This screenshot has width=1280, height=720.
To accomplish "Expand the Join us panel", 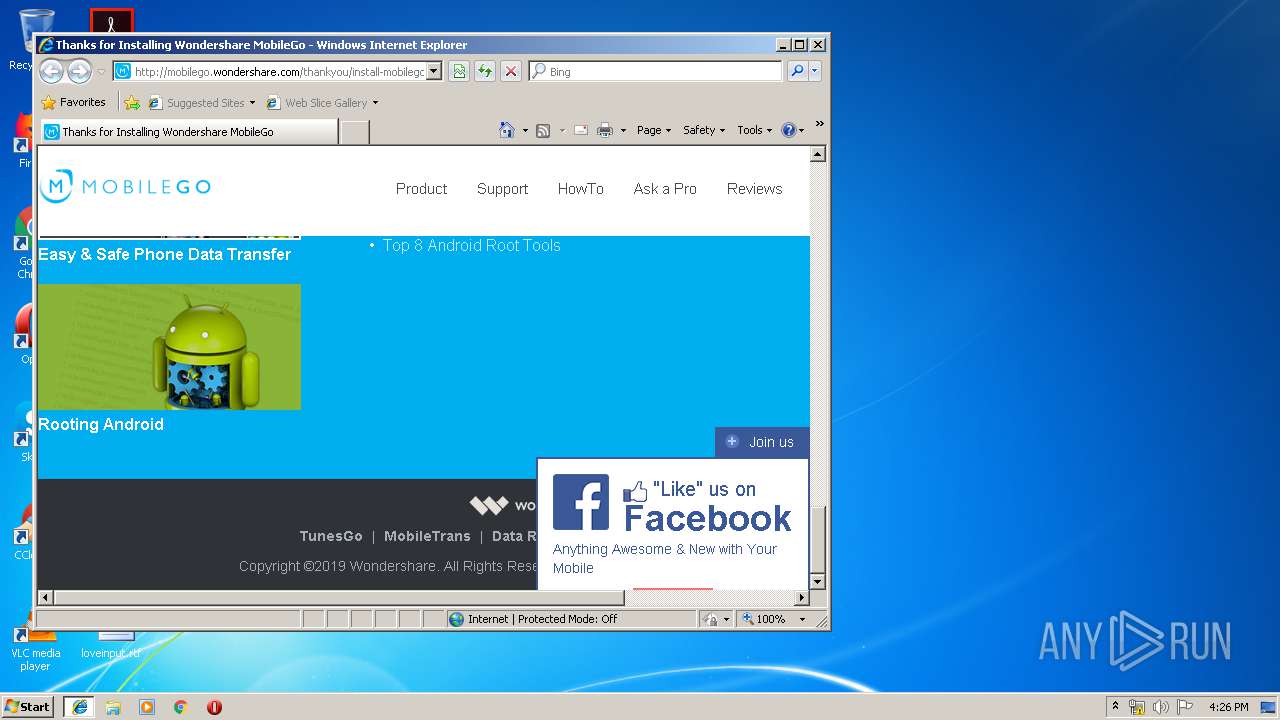I will pyautogui.click(x=761, y=442).
